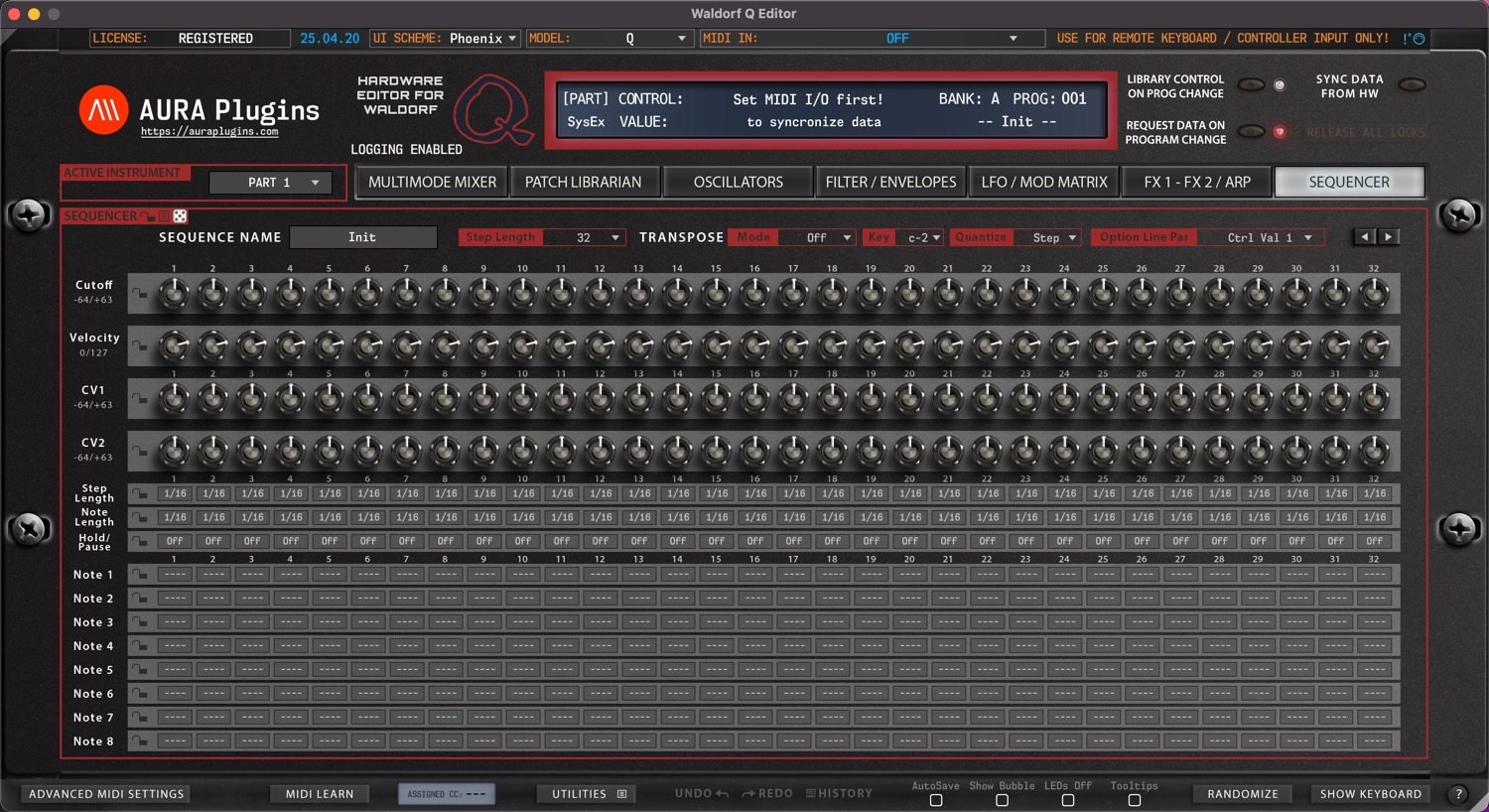Open Transpose Mode Off dropdown

point(817,237)
